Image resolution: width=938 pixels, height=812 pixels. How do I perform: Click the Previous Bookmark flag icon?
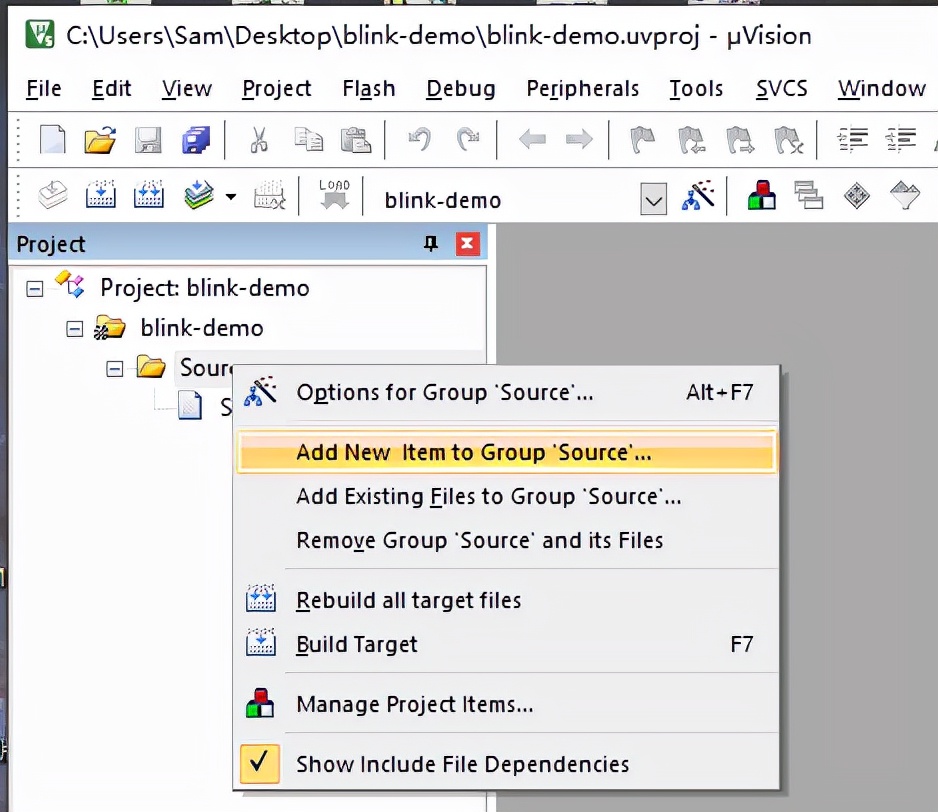pyautogui.click(x=692, y=139)
